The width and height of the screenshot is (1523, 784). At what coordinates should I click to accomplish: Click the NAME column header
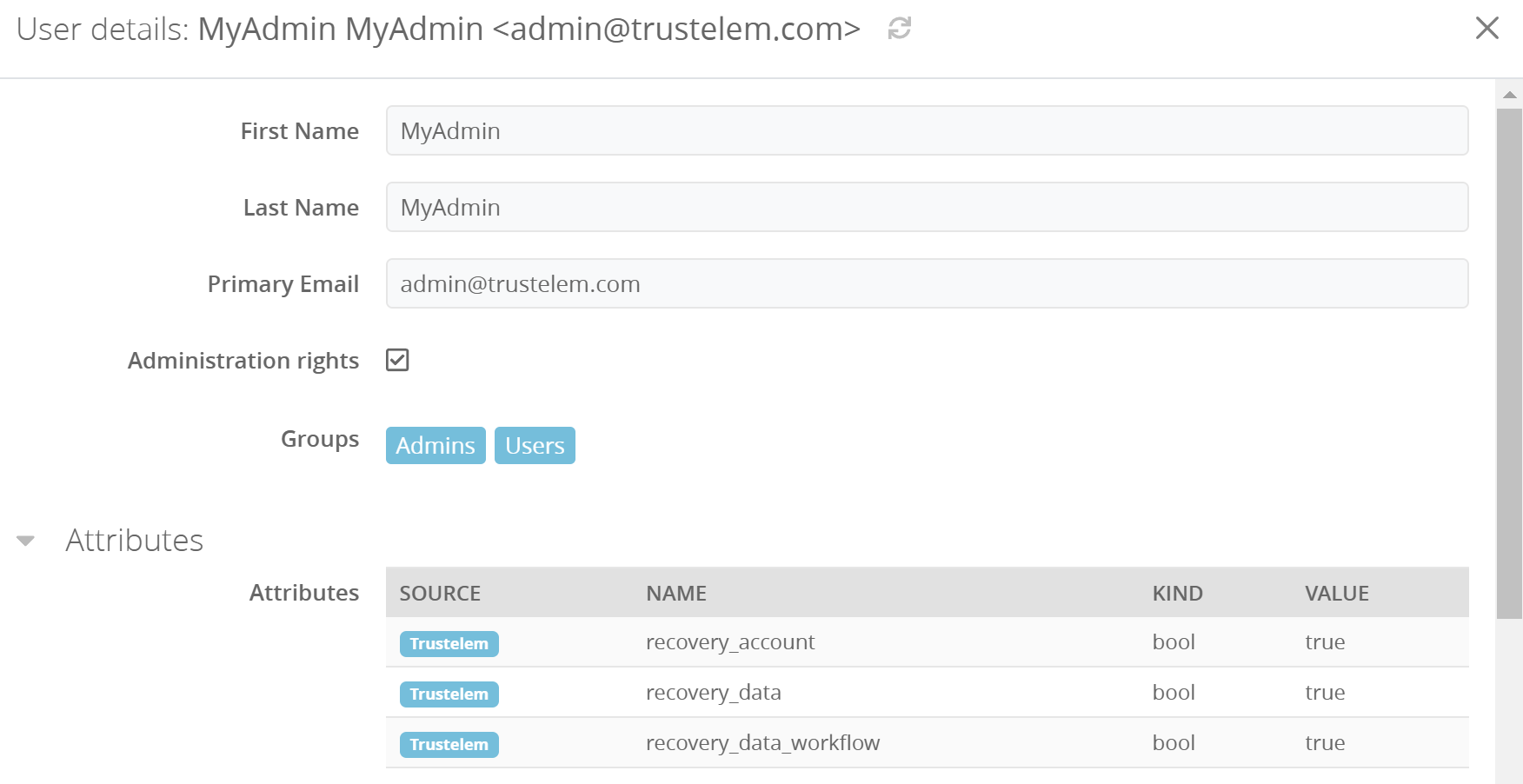676,594
